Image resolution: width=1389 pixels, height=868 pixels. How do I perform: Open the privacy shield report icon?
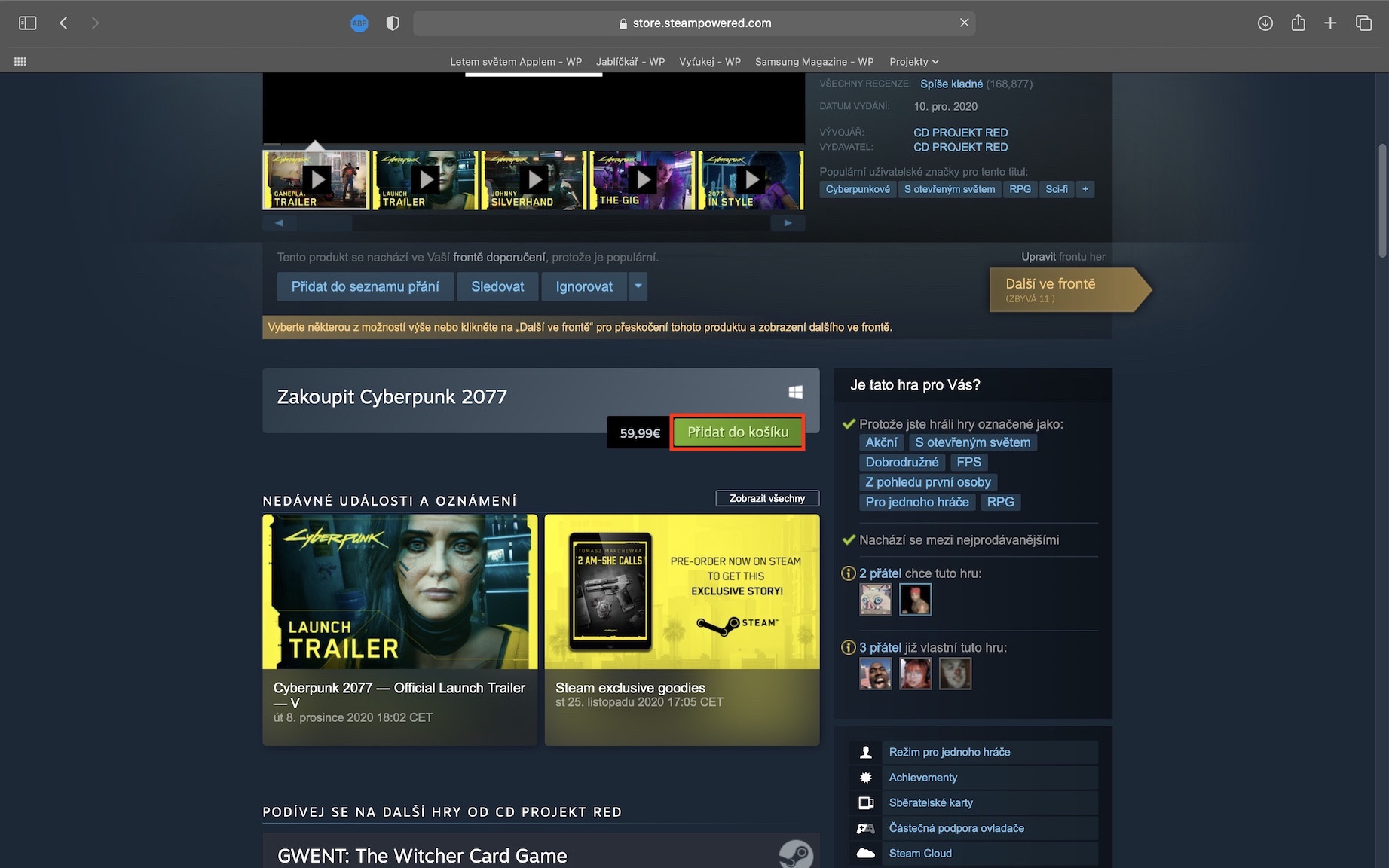tap(393, 23)
